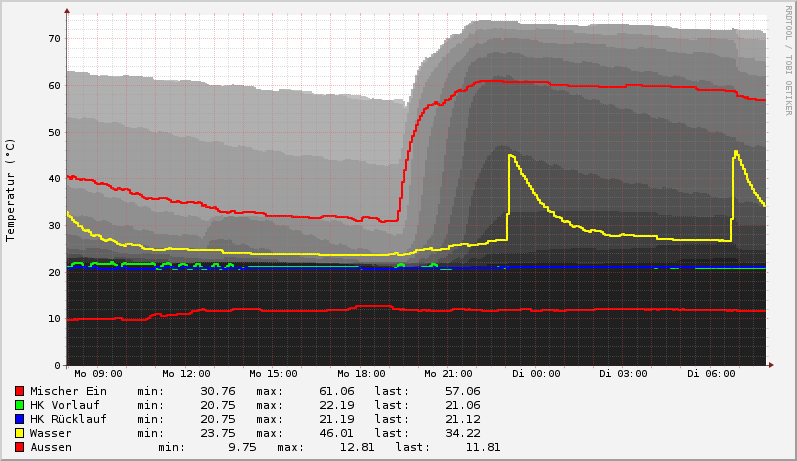Select the HK Rücklauf legend label

point(68,419)
